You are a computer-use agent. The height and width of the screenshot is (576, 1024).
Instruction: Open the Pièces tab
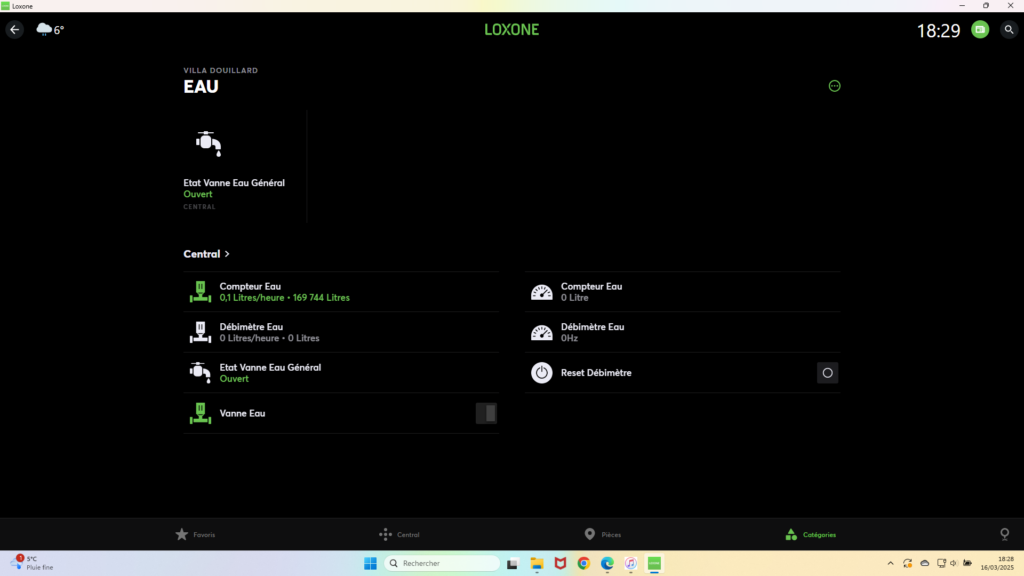click(603, 534)
